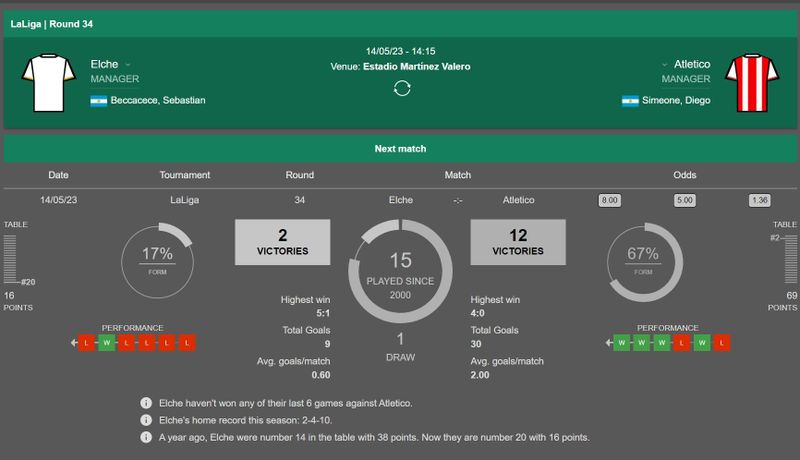The width and height of the screenshot is (800, 460).
Task: Click Elche white jersey icon
Action: click(48, 83)
